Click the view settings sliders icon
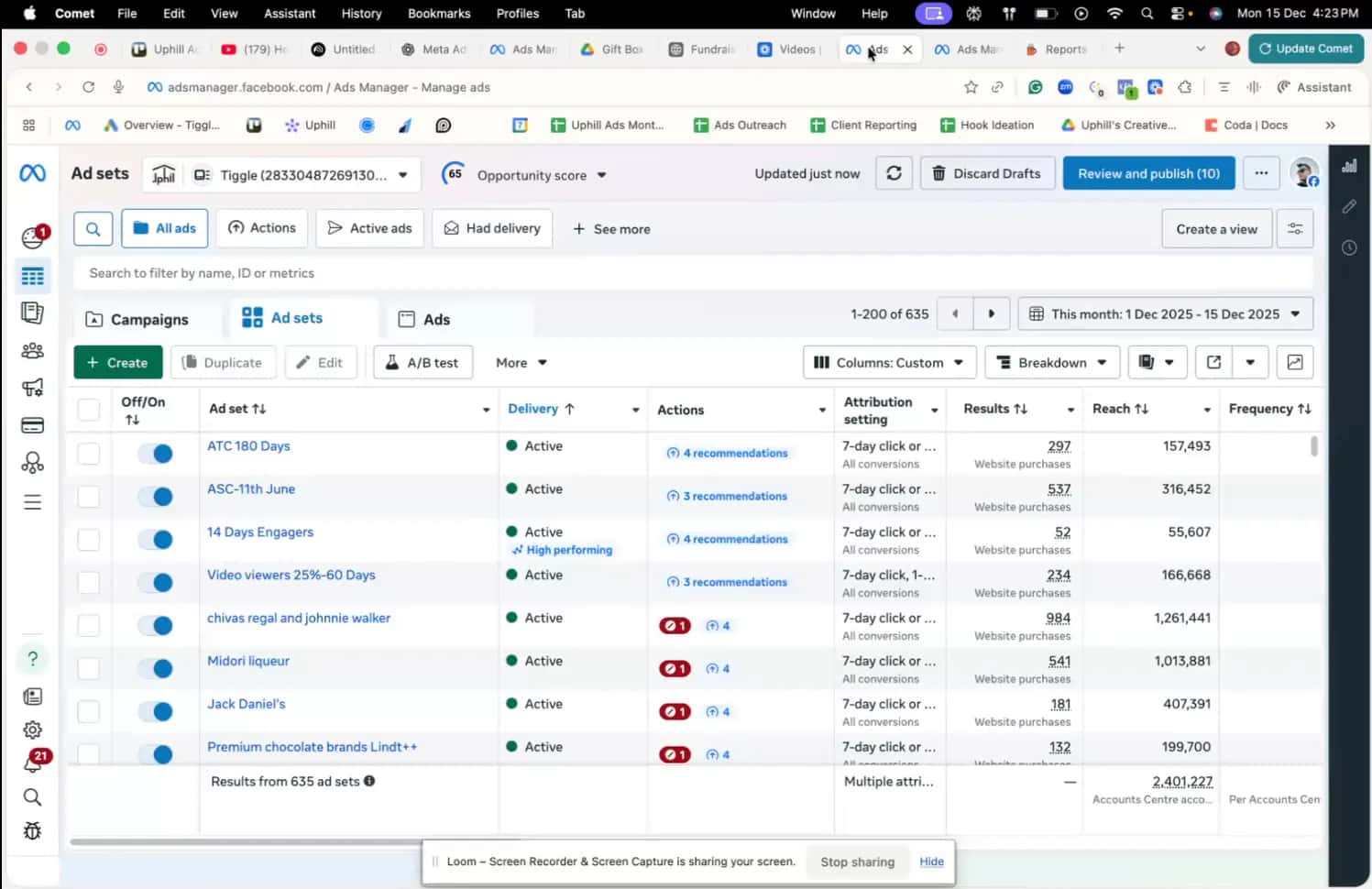 [x=1295, y=229]
